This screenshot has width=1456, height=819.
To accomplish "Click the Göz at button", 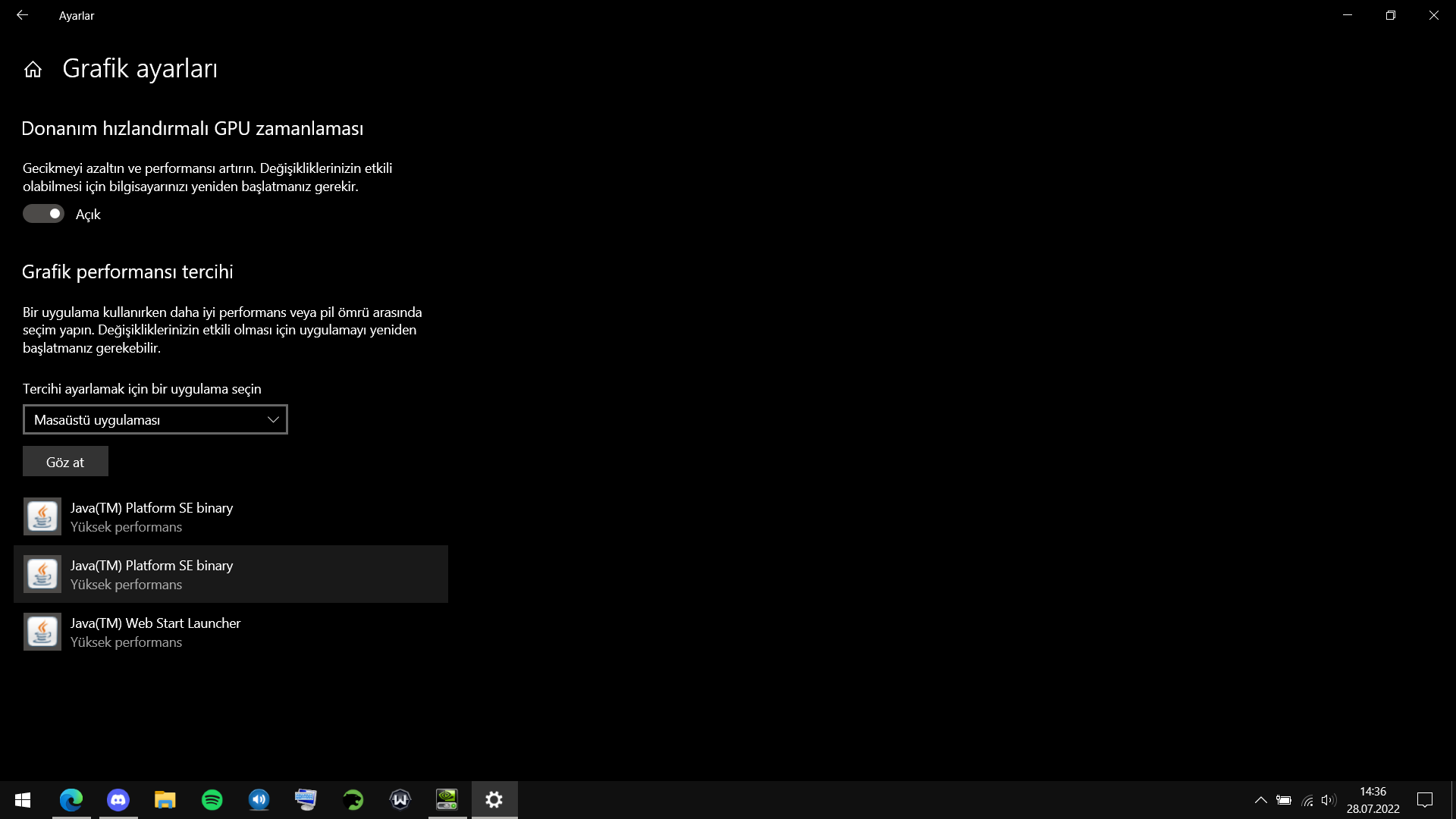I will (x=65, y=462).
